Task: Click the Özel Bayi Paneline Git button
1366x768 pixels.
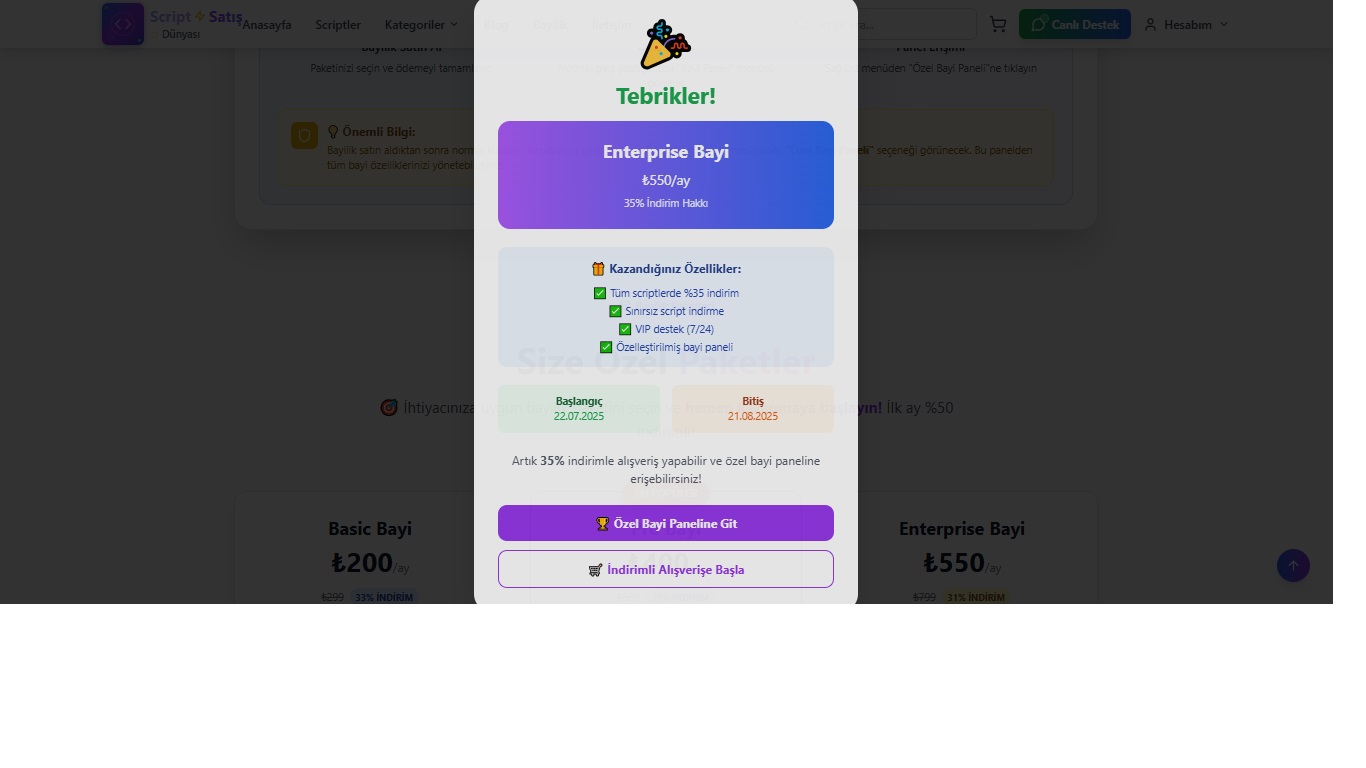Action: (666, 523)
